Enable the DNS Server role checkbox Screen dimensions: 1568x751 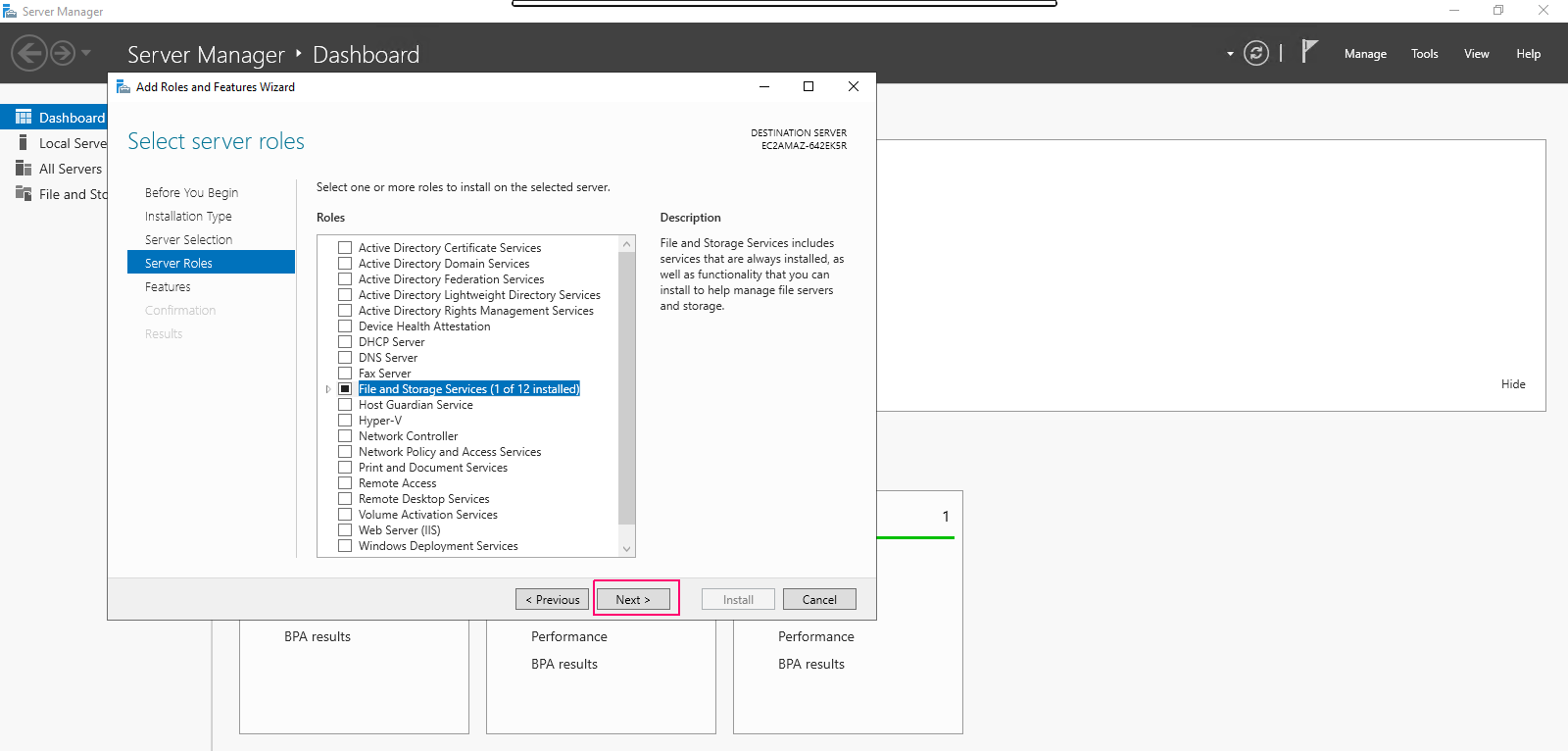[x=345, y=358]
